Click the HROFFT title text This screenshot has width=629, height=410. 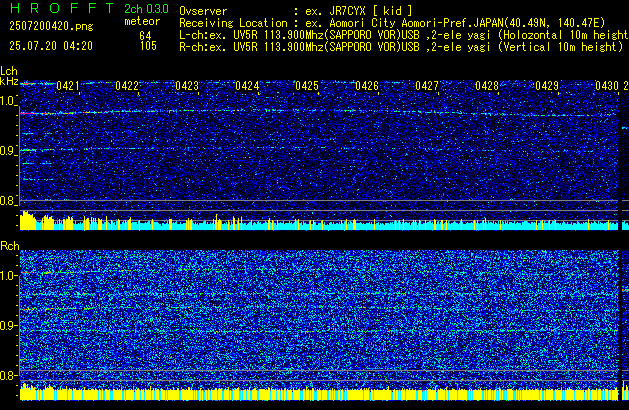point(62,8)
